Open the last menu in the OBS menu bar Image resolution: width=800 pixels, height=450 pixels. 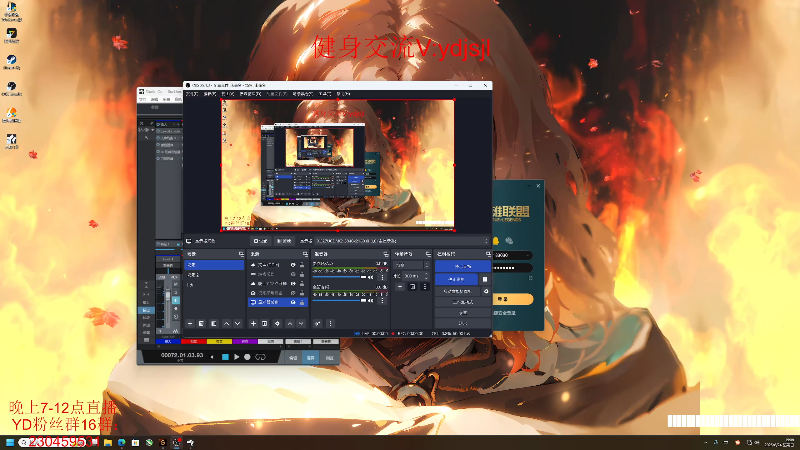343,94
